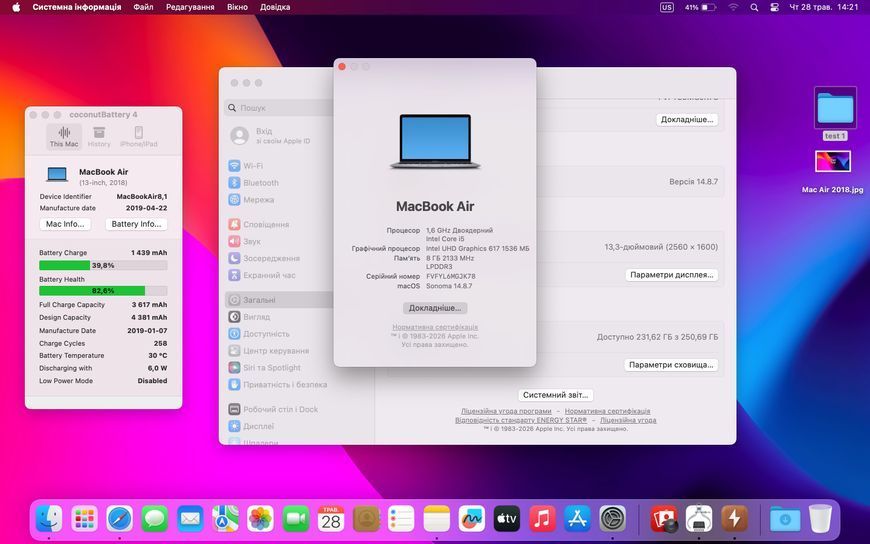Open Finder from the Dock
870x544 pixels.
(x=49, y=519)
